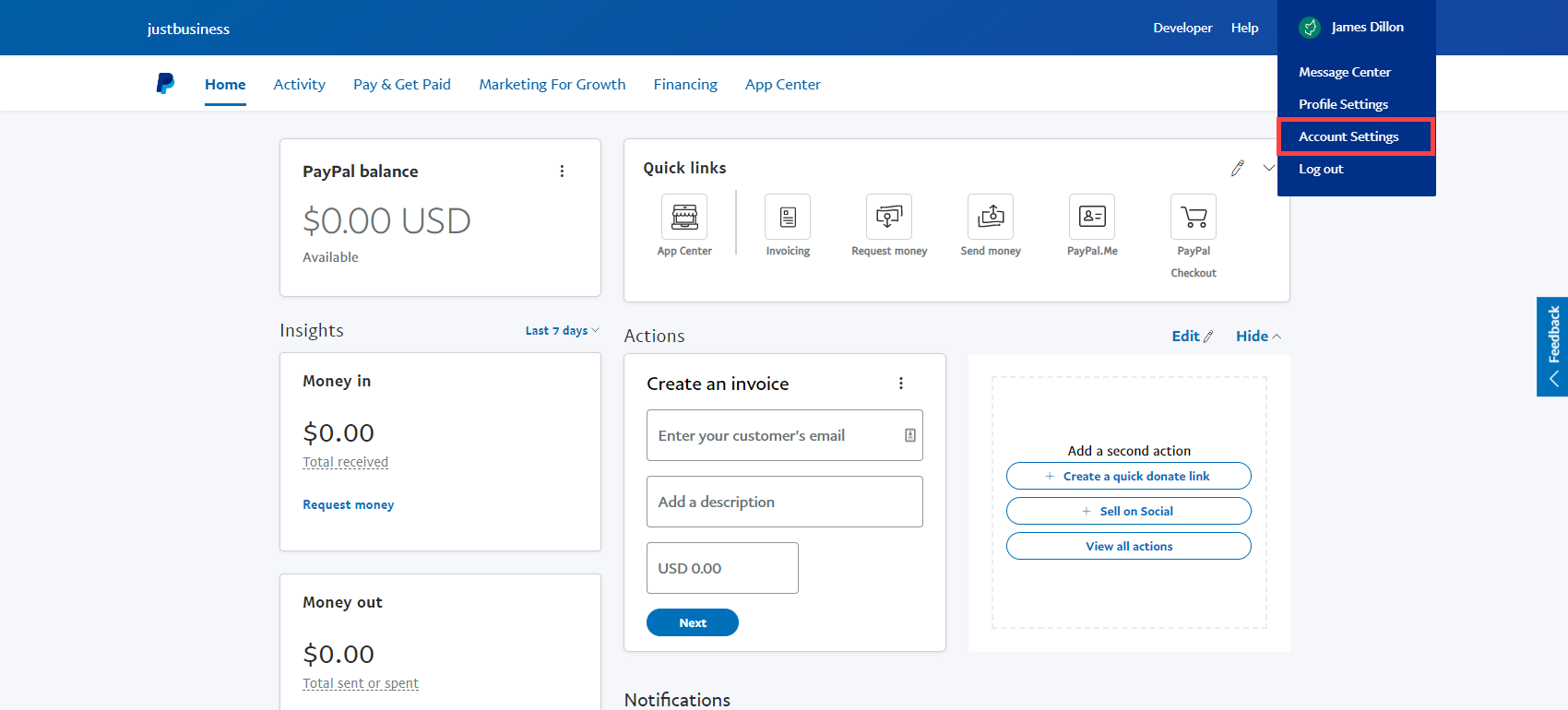Click the James Dillon profile avatar icon
Viewport: 1568px width, 710px height.
point(1310,28)
